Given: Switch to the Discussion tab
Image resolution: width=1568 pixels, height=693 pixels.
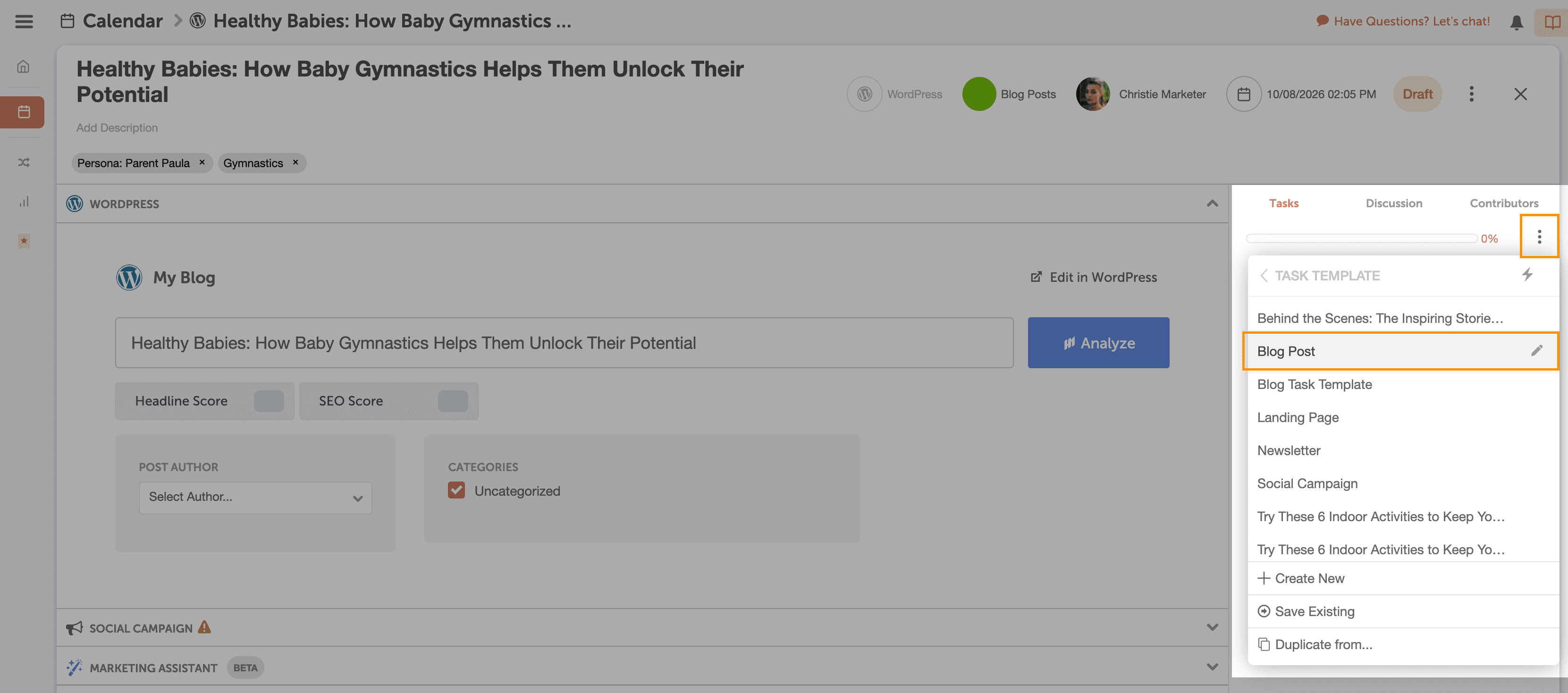Looking at the screenshot, I should (1393, 203).
